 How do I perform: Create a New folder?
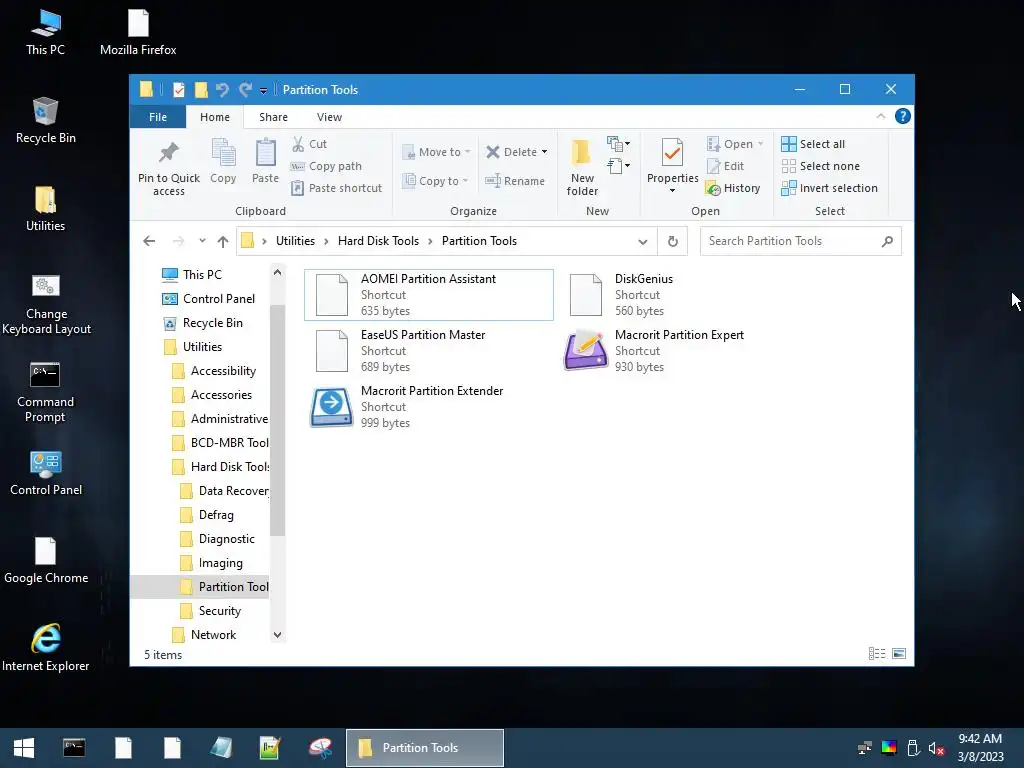click(x=581, y=167)
